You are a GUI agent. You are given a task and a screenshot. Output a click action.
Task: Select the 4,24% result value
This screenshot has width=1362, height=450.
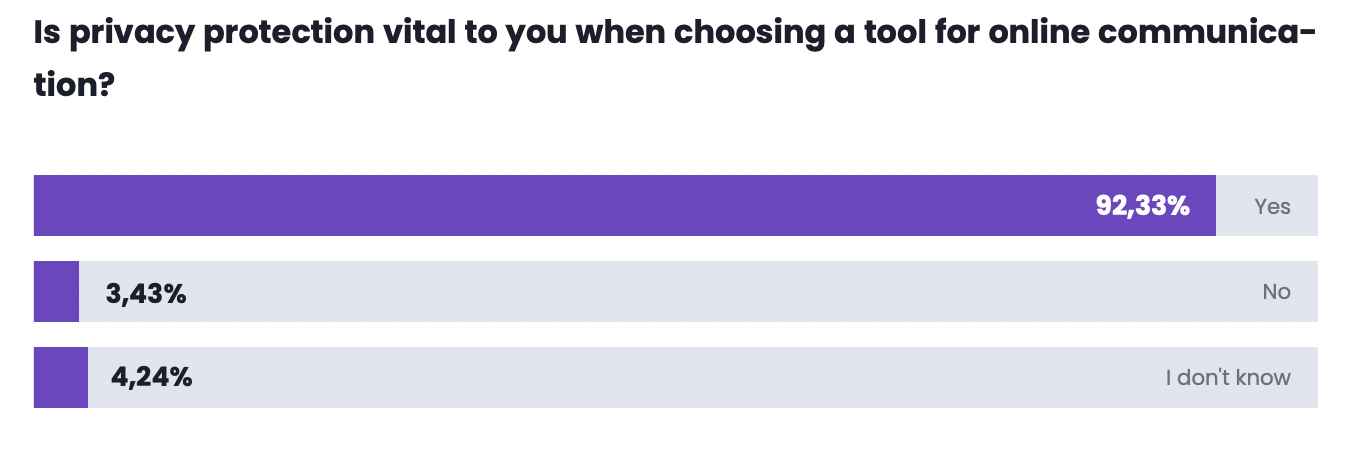click(x=152, y=378)
